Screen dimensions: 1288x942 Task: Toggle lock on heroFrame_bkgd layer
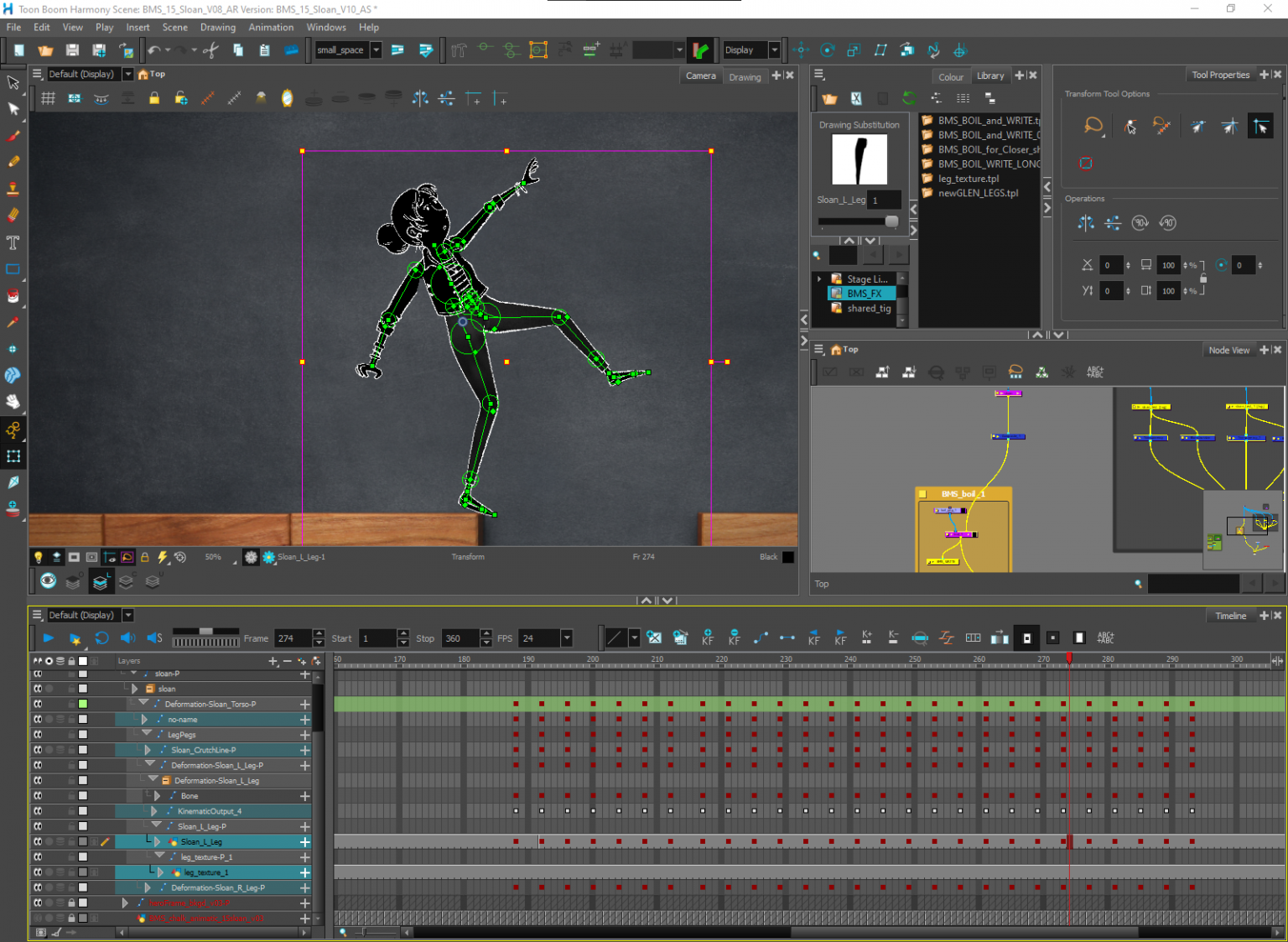tap(71, 903)
